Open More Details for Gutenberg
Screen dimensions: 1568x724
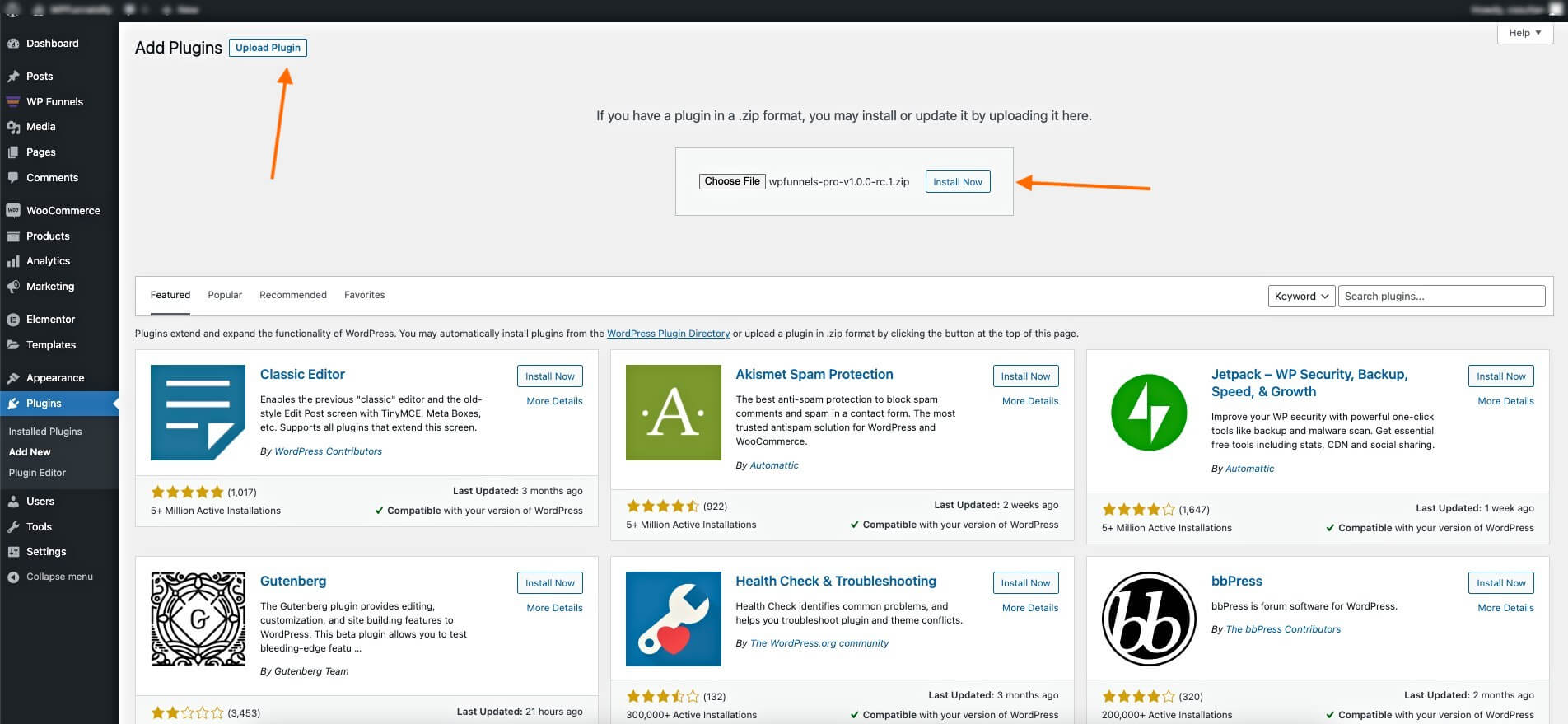coord(554,608)
